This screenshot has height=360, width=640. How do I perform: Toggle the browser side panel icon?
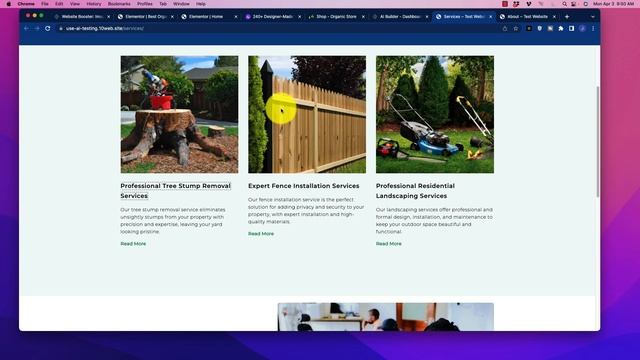[x=571, y=29]
